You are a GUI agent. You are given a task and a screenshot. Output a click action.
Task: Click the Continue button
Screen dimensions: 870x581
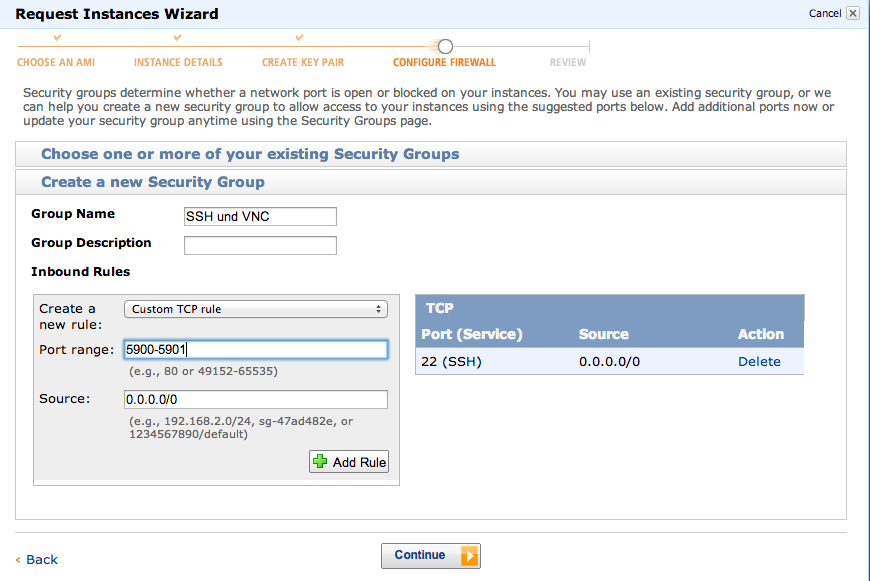pyautogui.click(x=431, y=555)
